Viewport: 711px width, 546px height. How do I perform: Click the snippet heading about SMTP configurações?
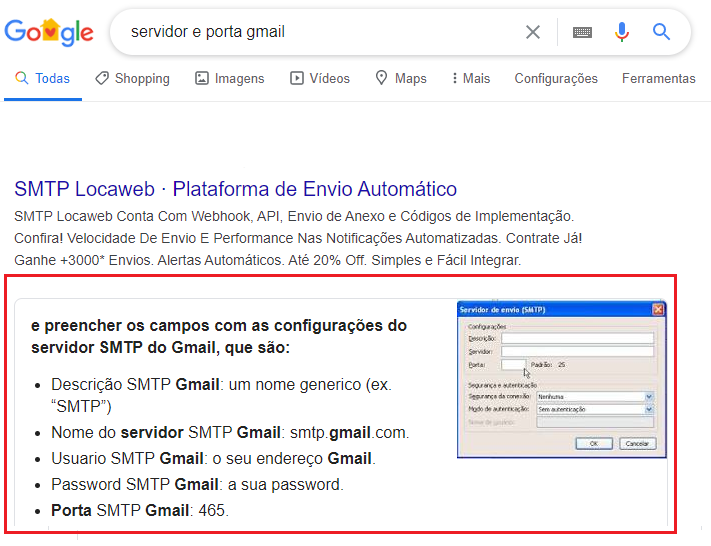[x=219, y=336]
